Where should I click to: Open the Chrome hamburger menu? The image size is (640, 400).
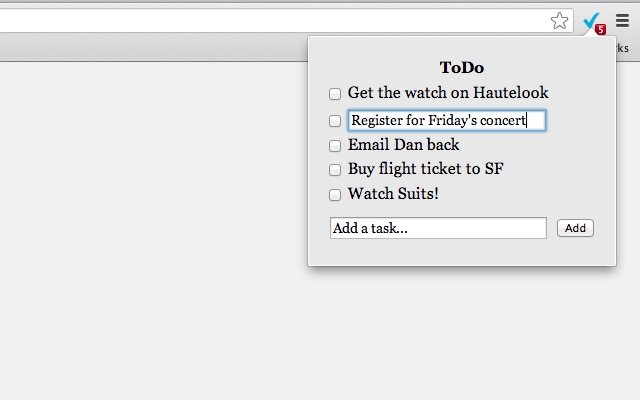[622, 21]
